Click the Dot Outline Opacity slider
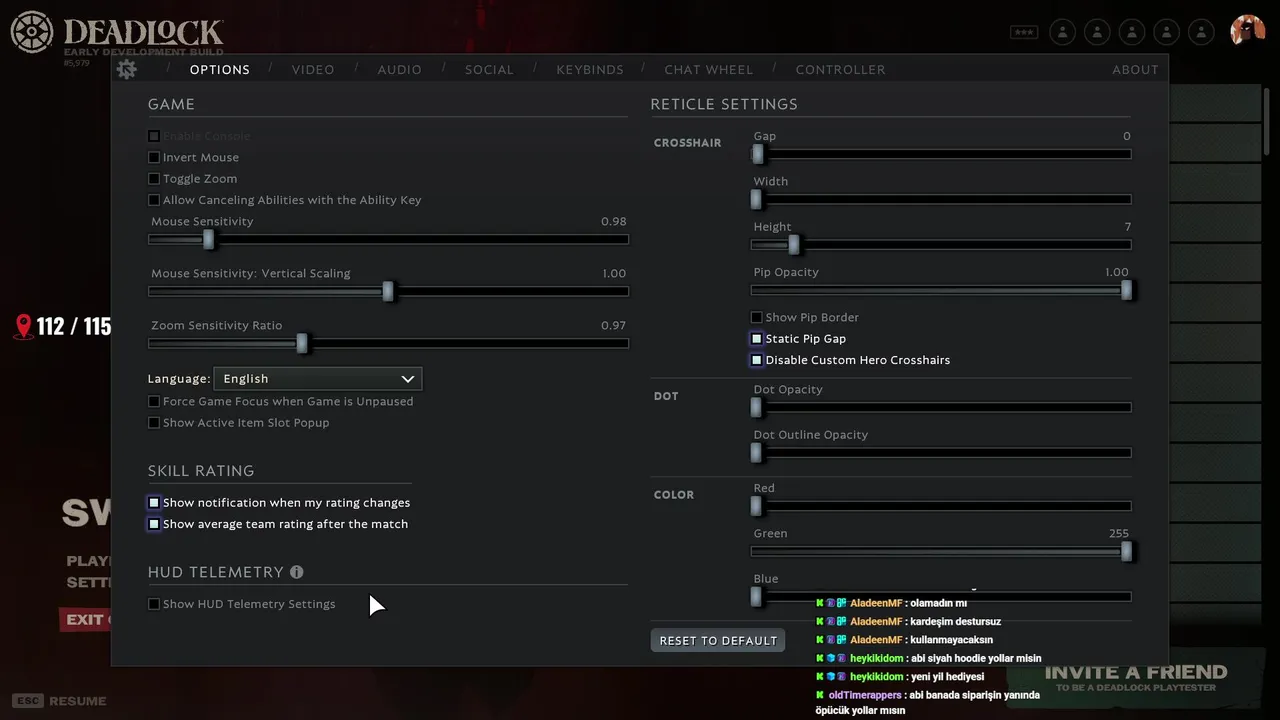This screenshot has width=1280, height=720. pos(941,452)
